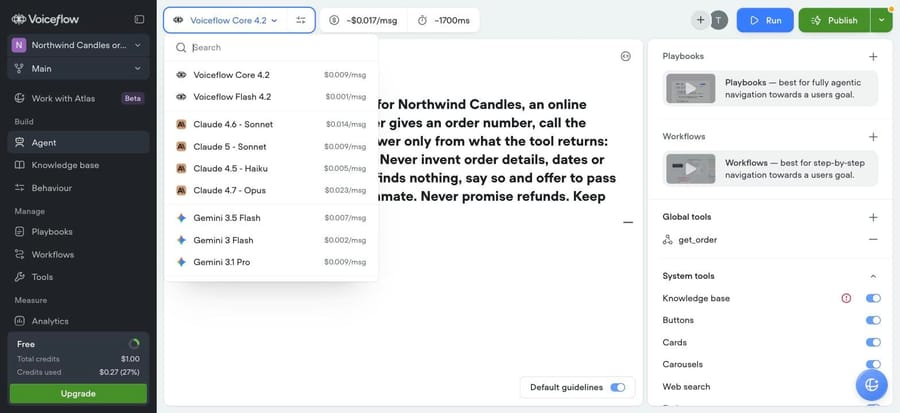Toggle the Cards system tool
900x413 pixels.
[x=873, y=342]
